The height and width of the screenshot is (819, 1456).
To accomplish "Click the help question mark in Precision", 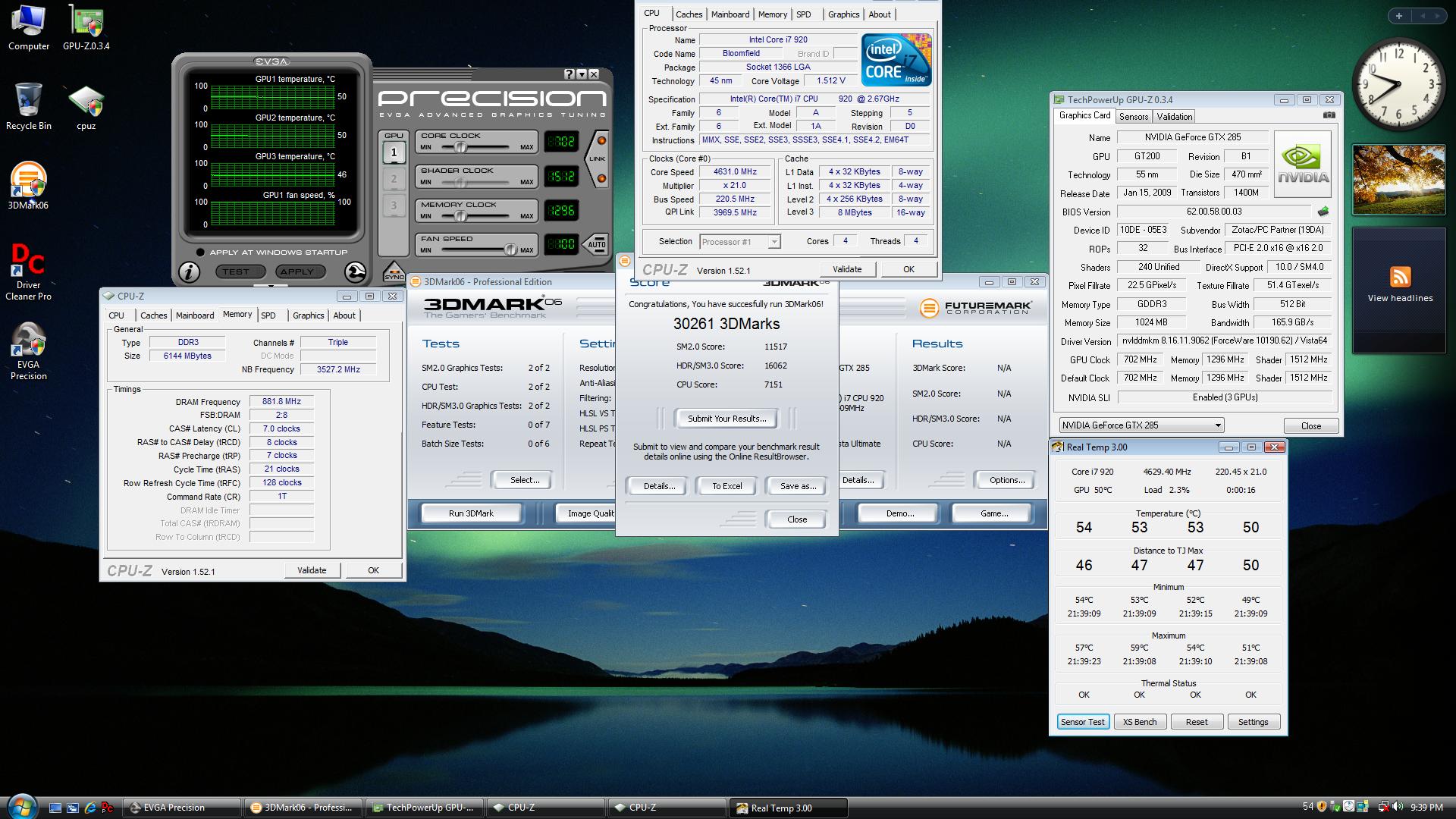I will click(570, 74).
